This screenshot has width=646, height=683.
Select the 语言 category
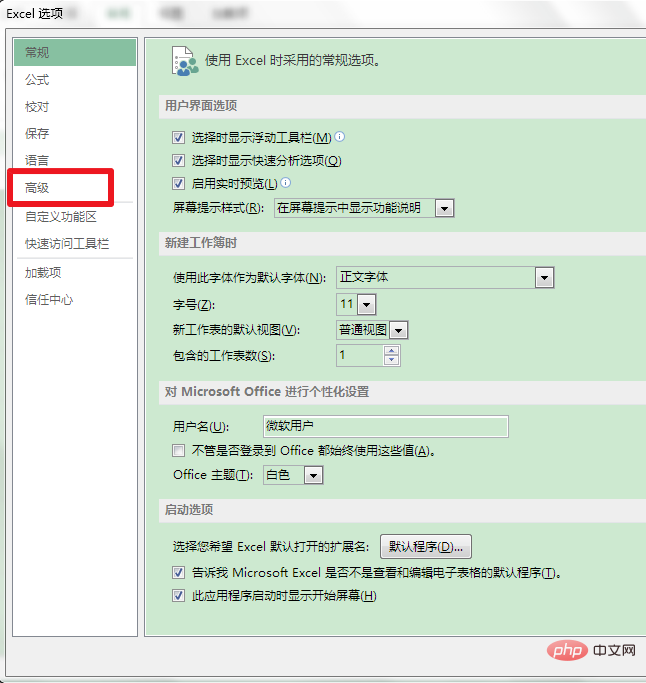pyautogui.click(x=75, y=160)
